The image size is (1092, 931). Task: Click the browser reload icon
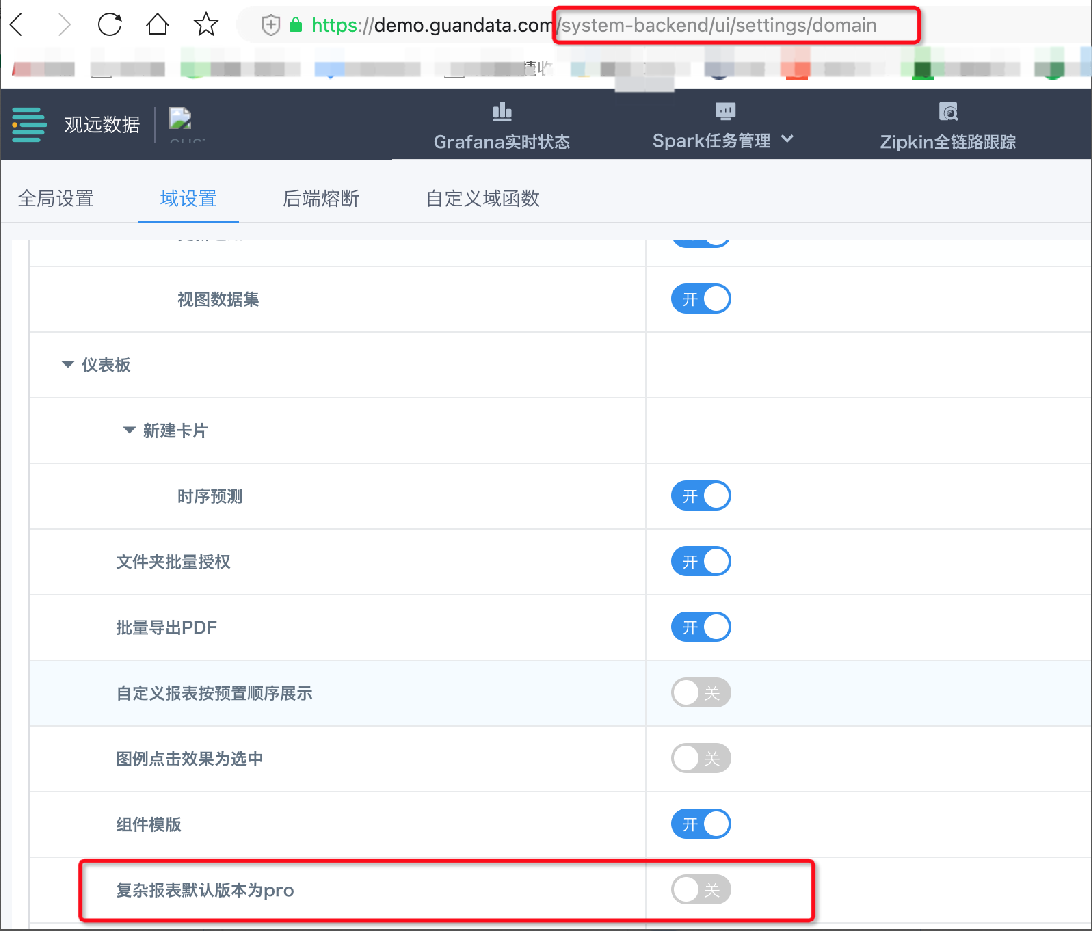(x=110, y=25)
